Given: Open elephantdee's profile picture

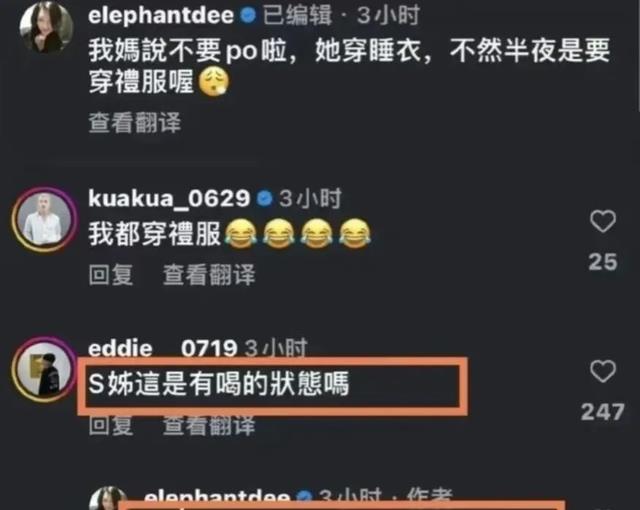Looking at the screenshot, I should [46, 27].
